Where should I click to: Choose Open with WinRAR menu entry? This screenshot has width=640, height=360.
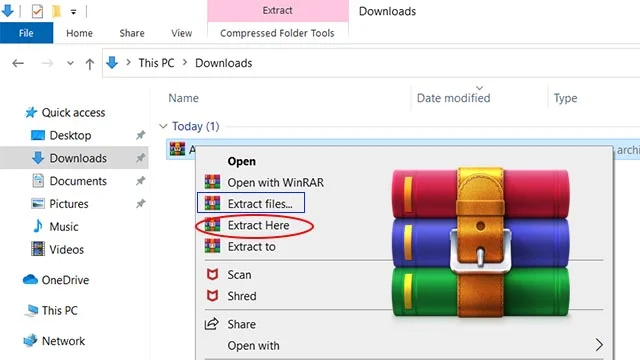point(276,182)
